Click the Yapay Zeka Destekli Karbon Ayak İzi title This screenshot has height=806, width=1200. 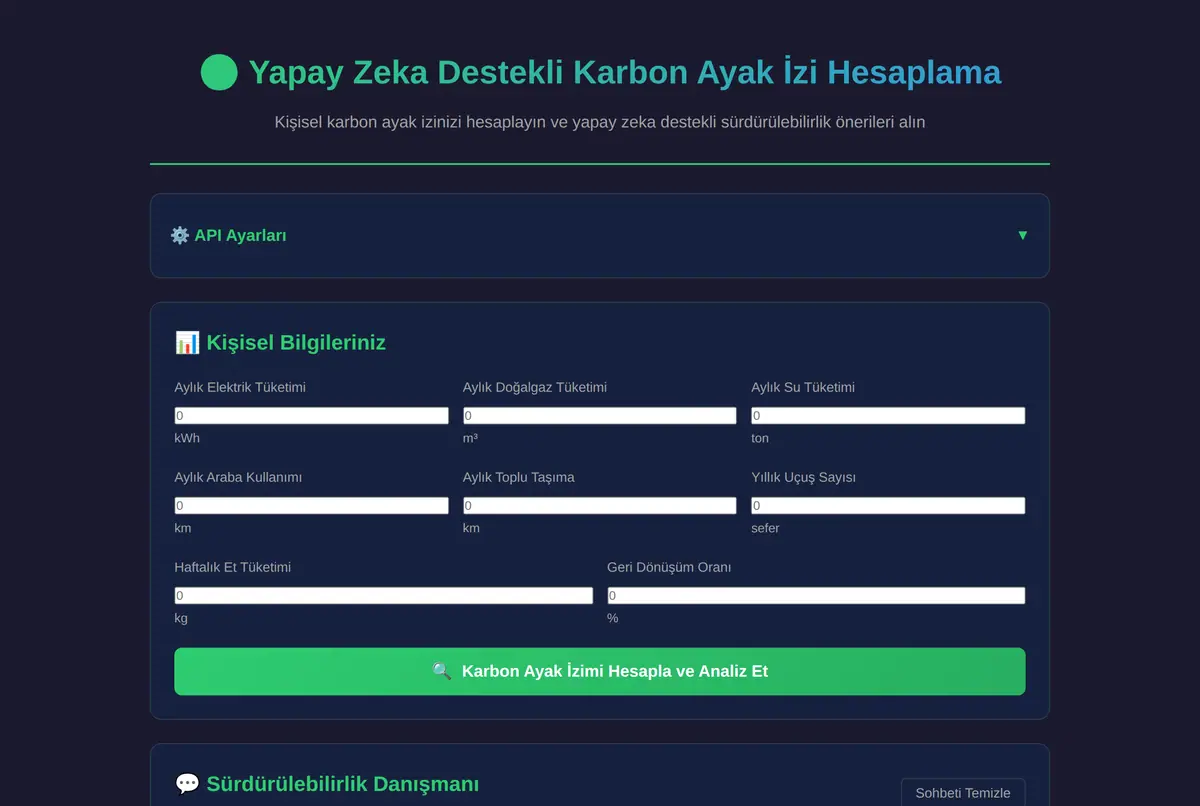click(625, 72)
